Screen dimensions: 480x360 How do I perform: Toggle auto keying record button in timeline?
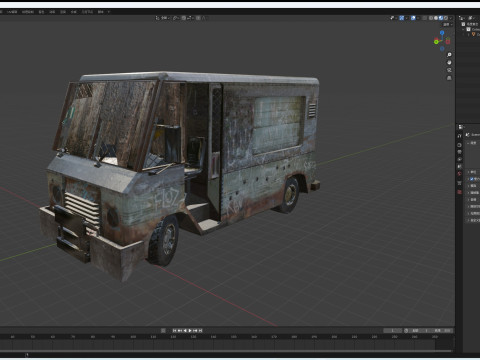click(163, 330)
